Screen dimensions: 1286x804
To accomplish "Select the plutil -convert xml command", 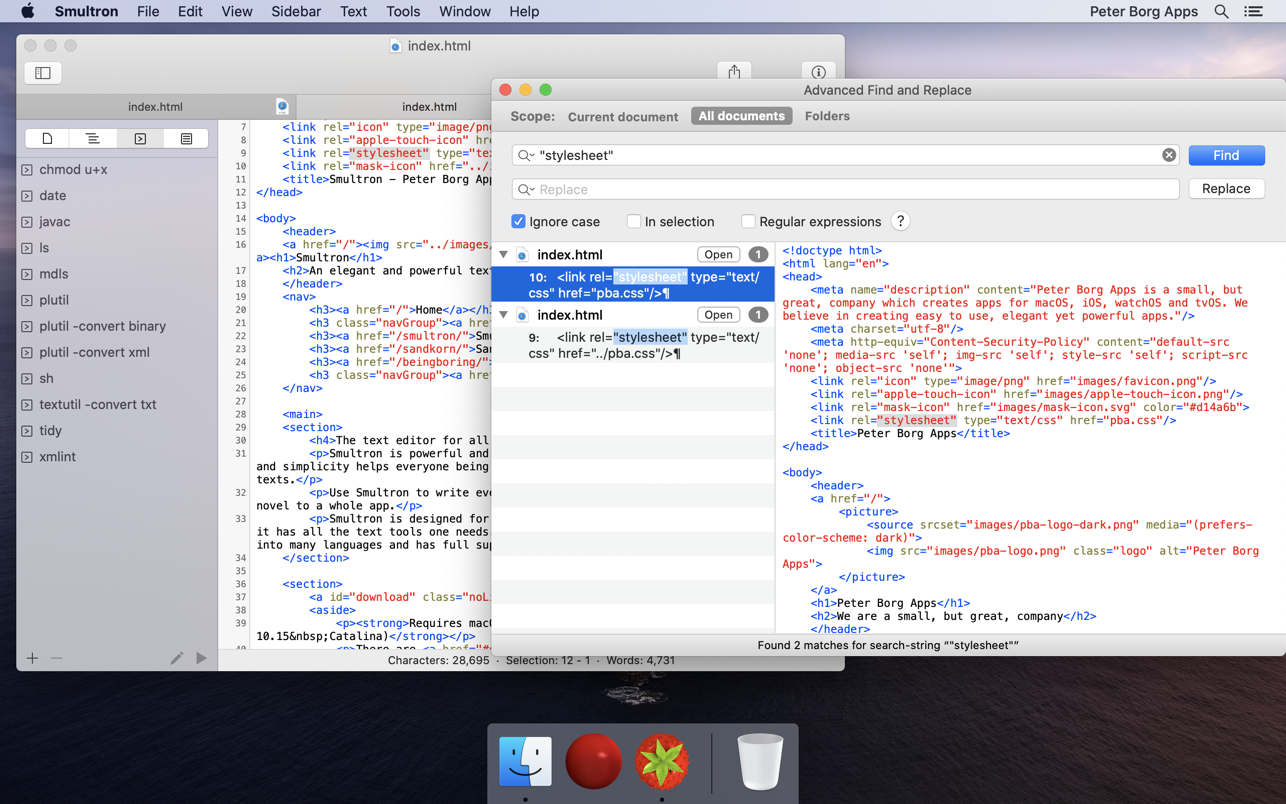I will (94, 352).
